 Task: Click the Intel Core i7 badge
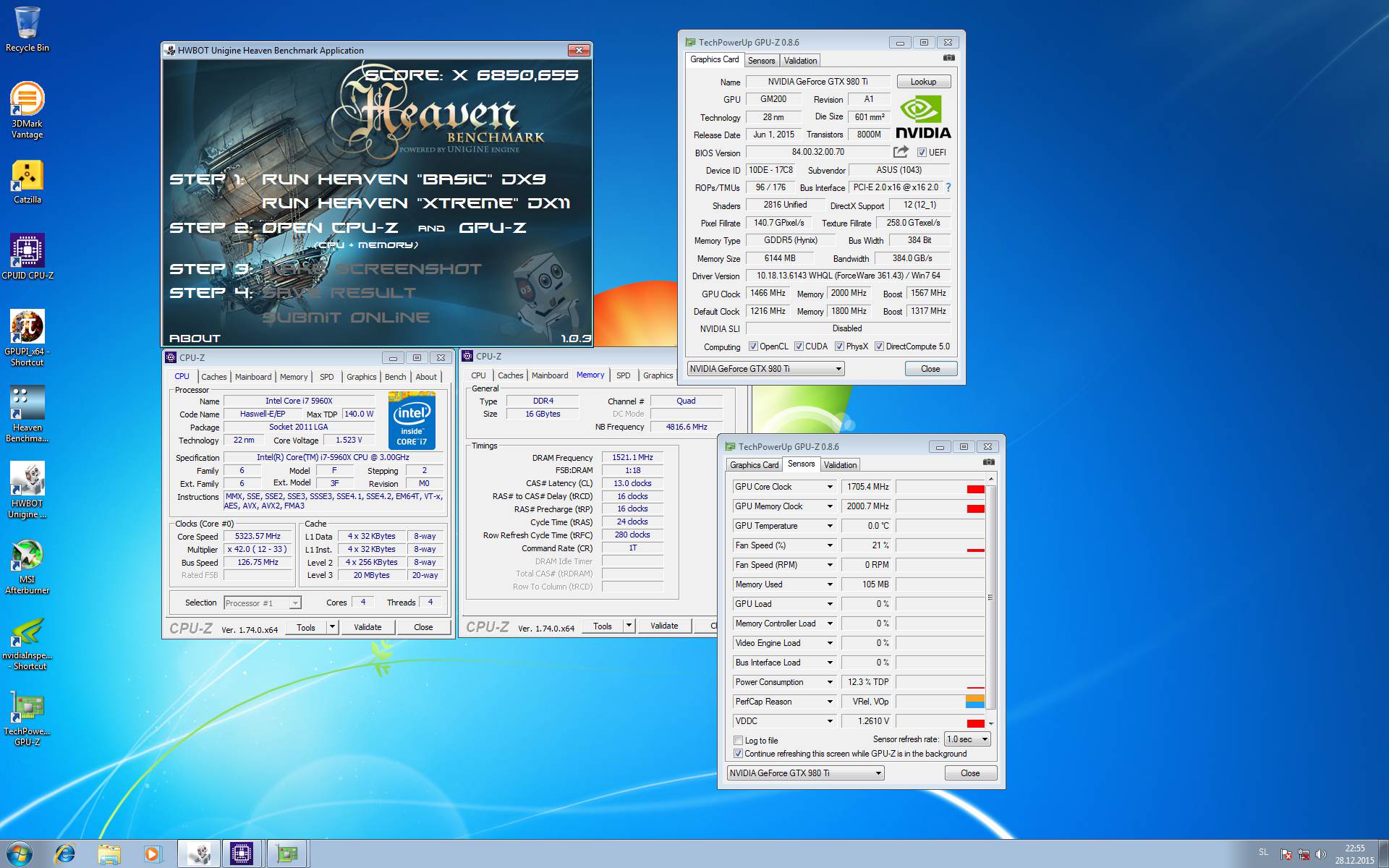[x=412, y=420]
